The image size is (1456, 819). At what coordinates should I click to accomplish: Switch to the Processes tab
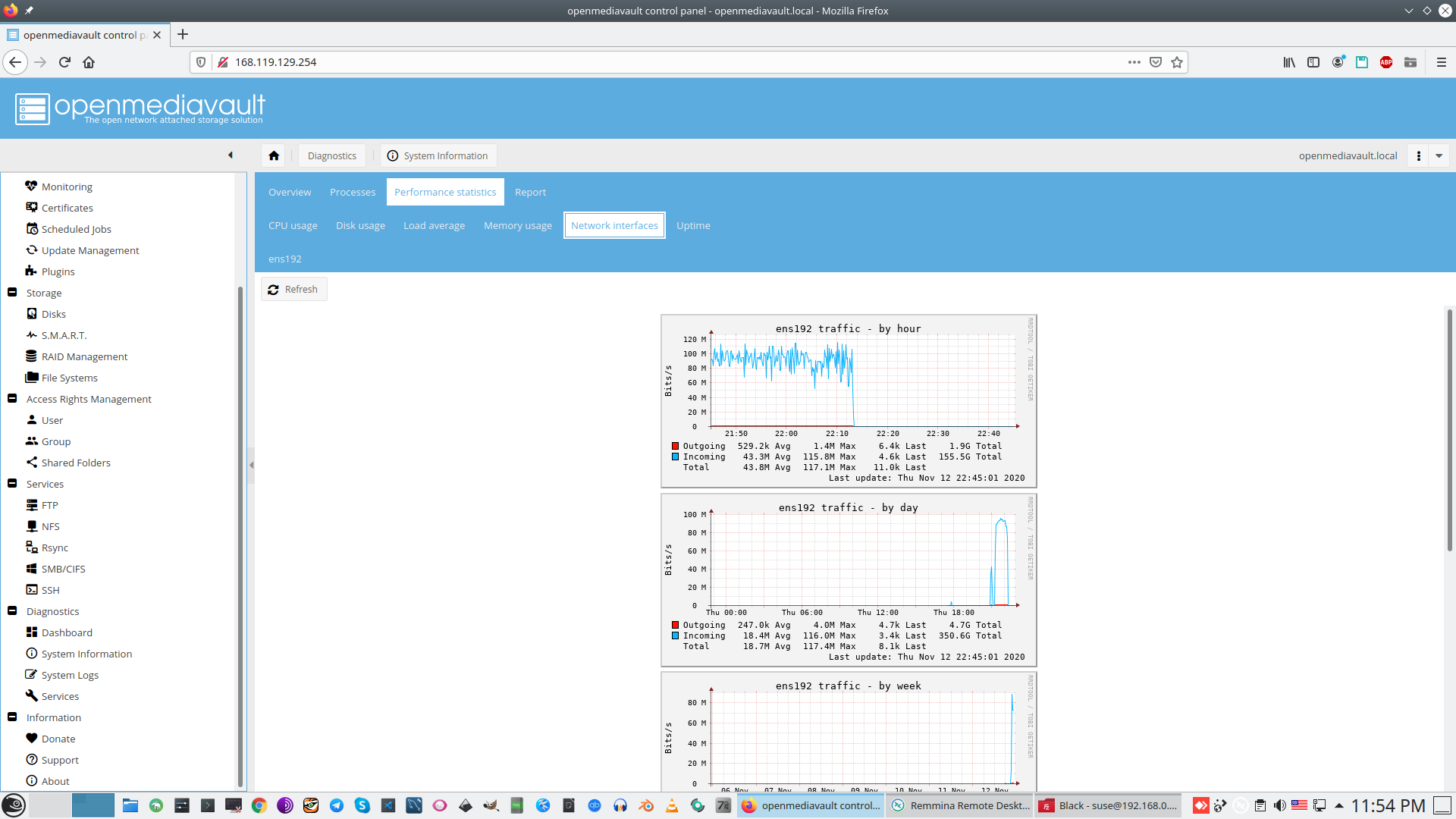(352, 192)
